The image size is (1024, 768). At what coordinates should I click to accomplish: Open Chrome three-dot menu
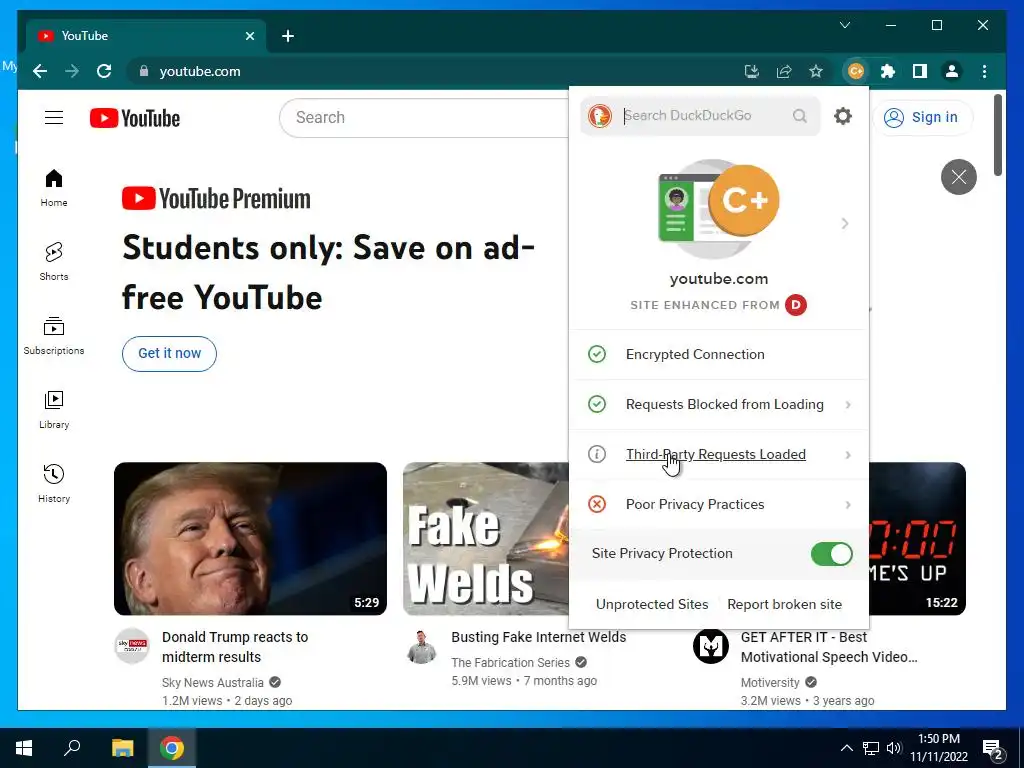pyautogui.click(x=984, y=71)
